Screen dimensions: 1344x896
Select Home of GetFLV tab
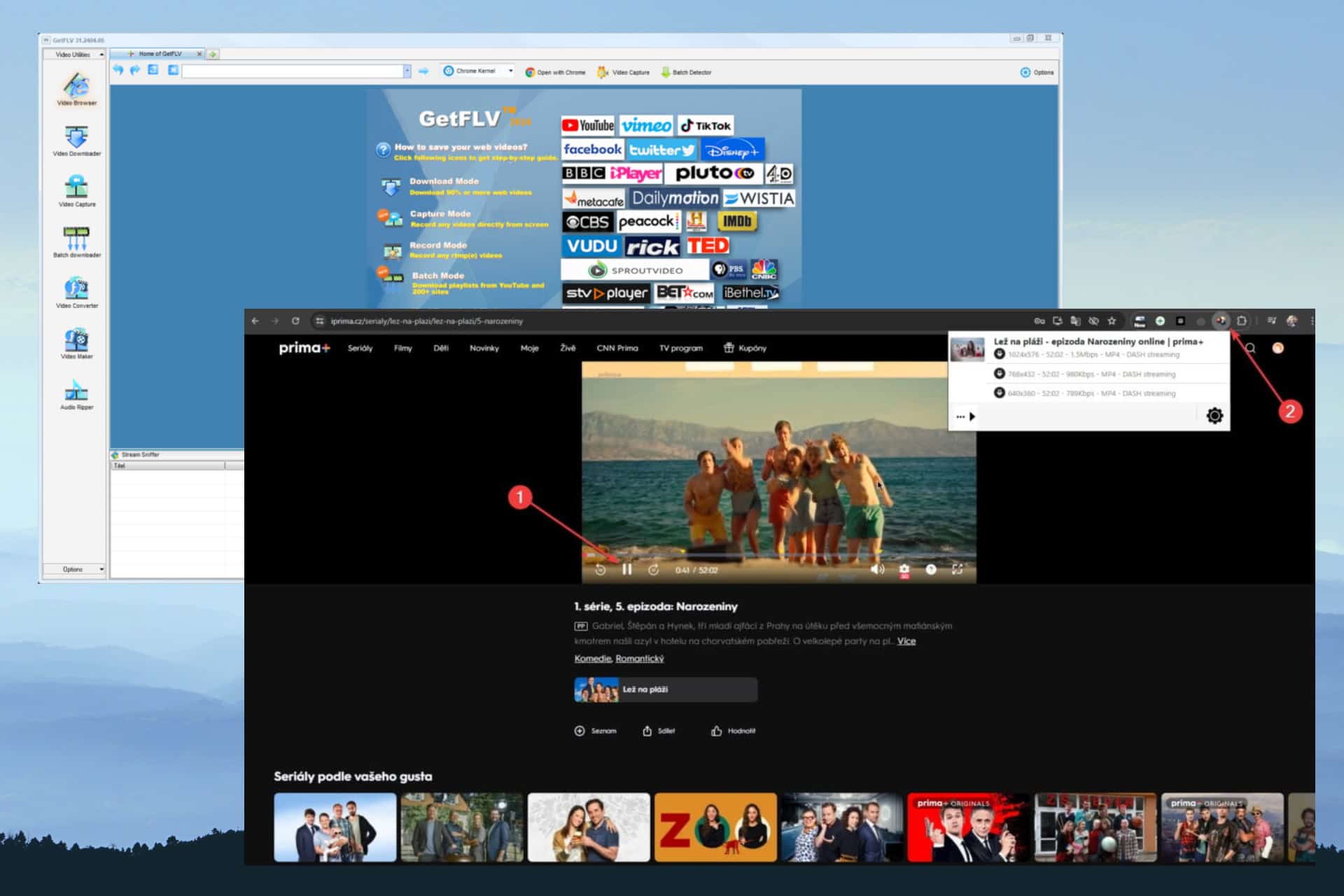click(x=160, y=54)
